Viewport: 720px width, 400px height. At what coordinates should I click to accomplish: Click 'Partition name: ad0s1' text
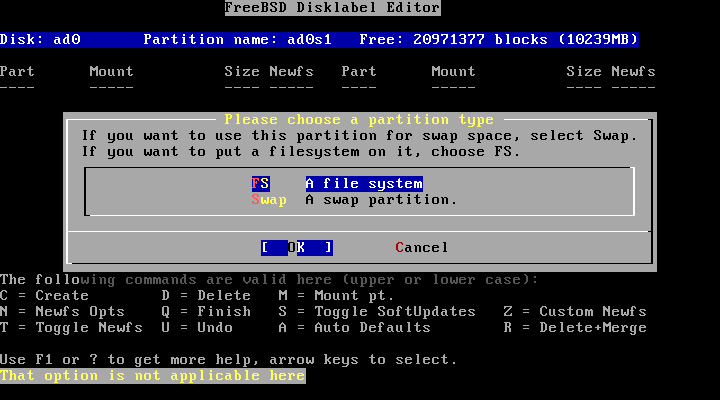237,39
